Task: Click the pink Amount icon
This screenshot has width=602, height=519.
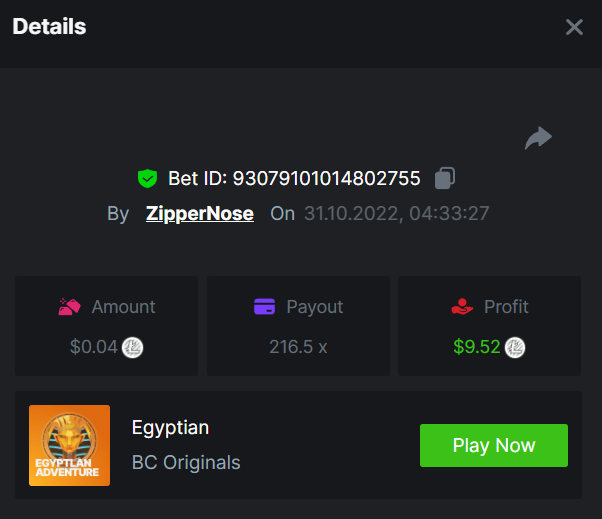Action: point(69,307)
